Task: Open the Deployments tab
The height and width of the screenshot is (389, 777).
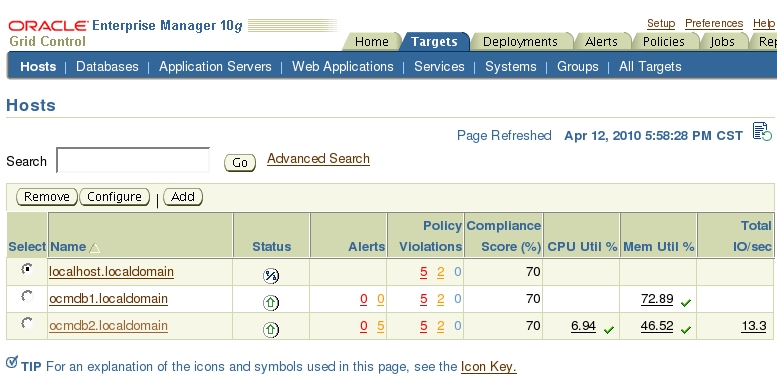Action: pyautogui.click(x=520, y=42)
